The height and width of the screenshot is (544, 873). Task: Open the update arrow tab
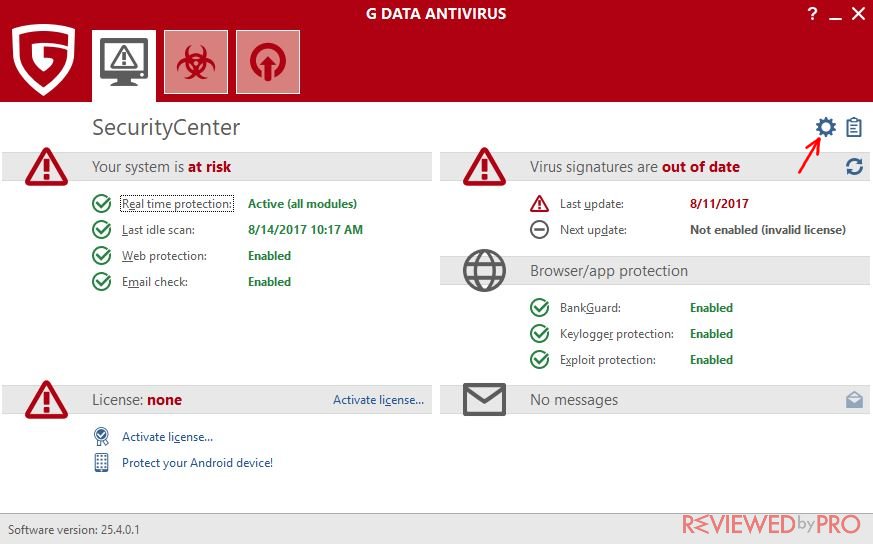(268, 62)
